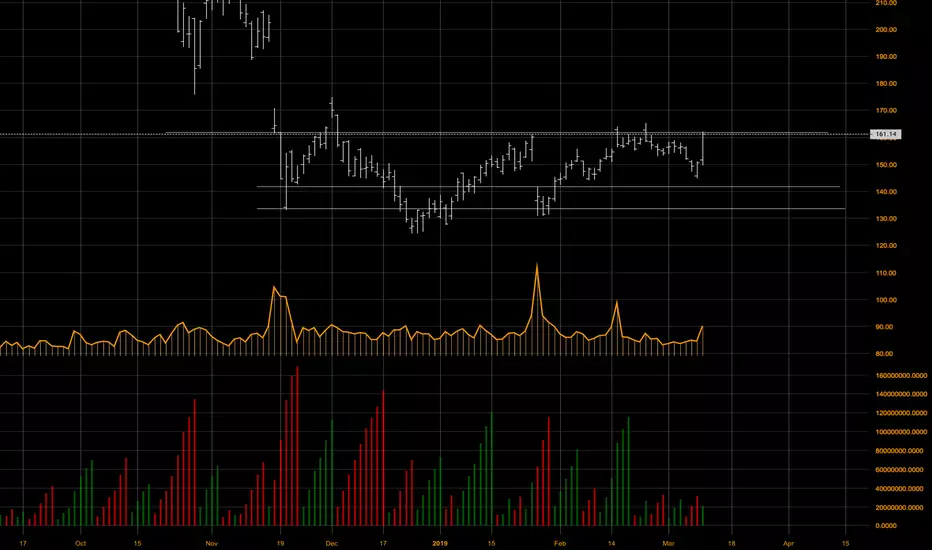Click the 120000000.0000 volume axis label
Image resolution: width=932 pixels, height=550 pixels.
[x=901, y=413]
